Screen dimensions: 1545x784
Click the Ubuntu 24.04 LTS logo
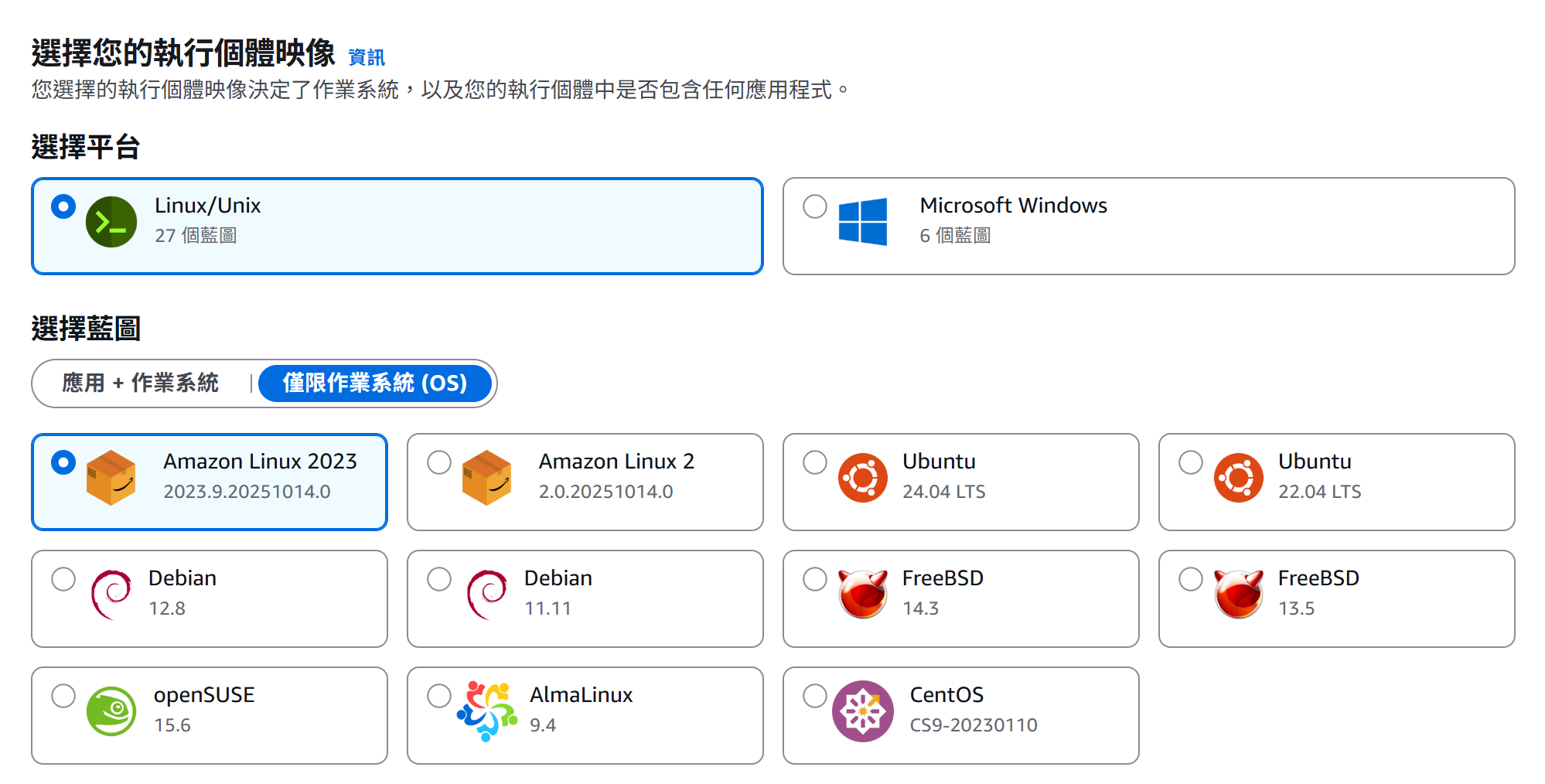point(862,478)
